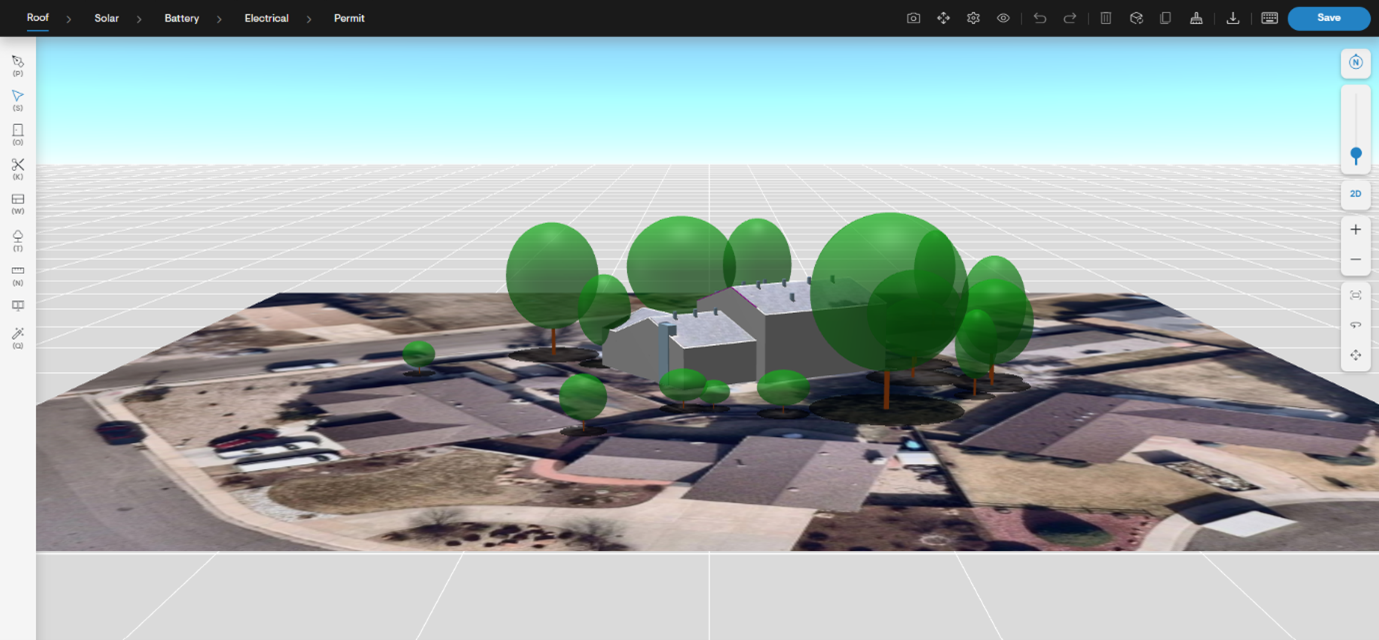Select the Pen drawing tool (P)
1379x640 pixels.
18,62
